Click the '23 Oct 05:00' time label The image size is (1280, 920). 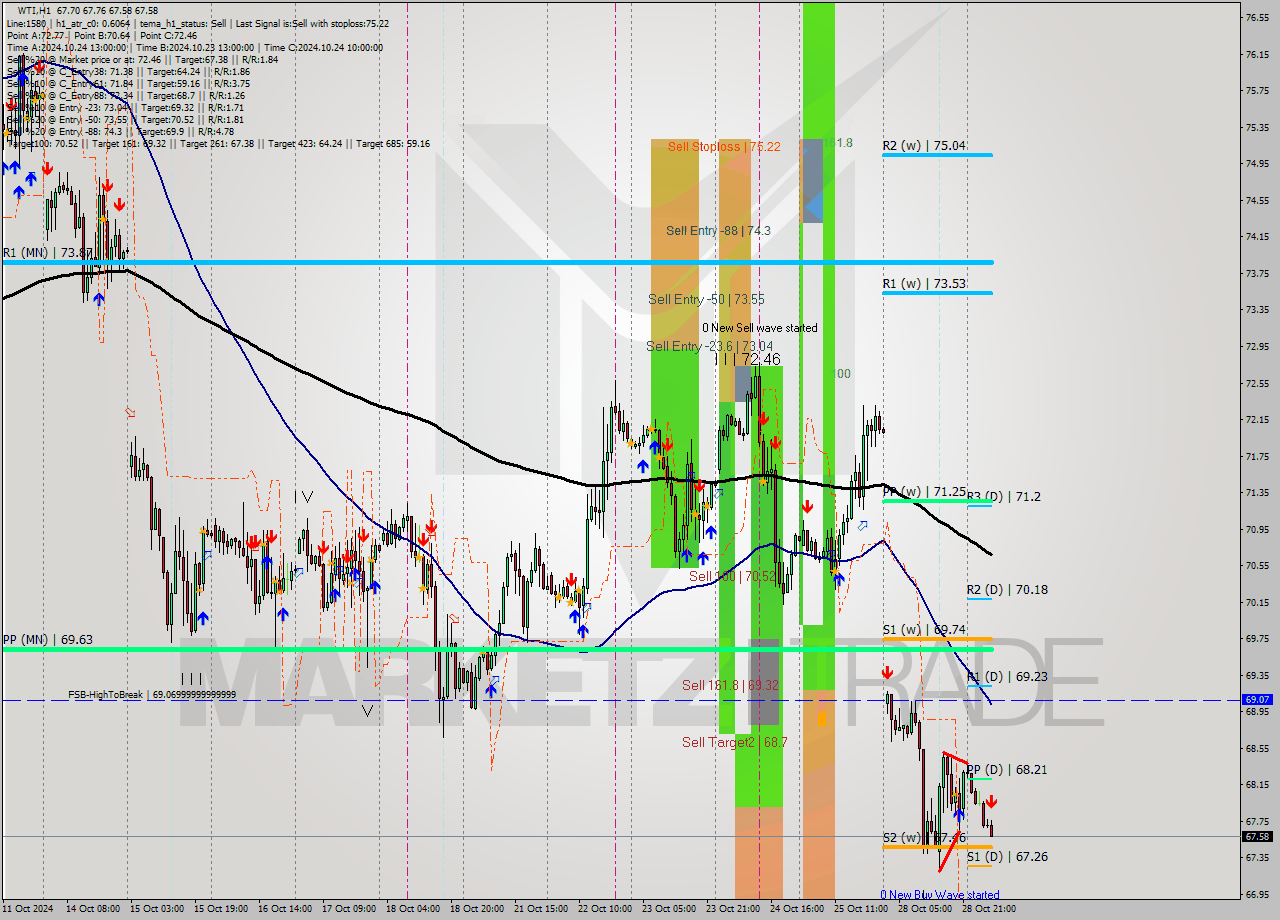[x=670, y=910]
